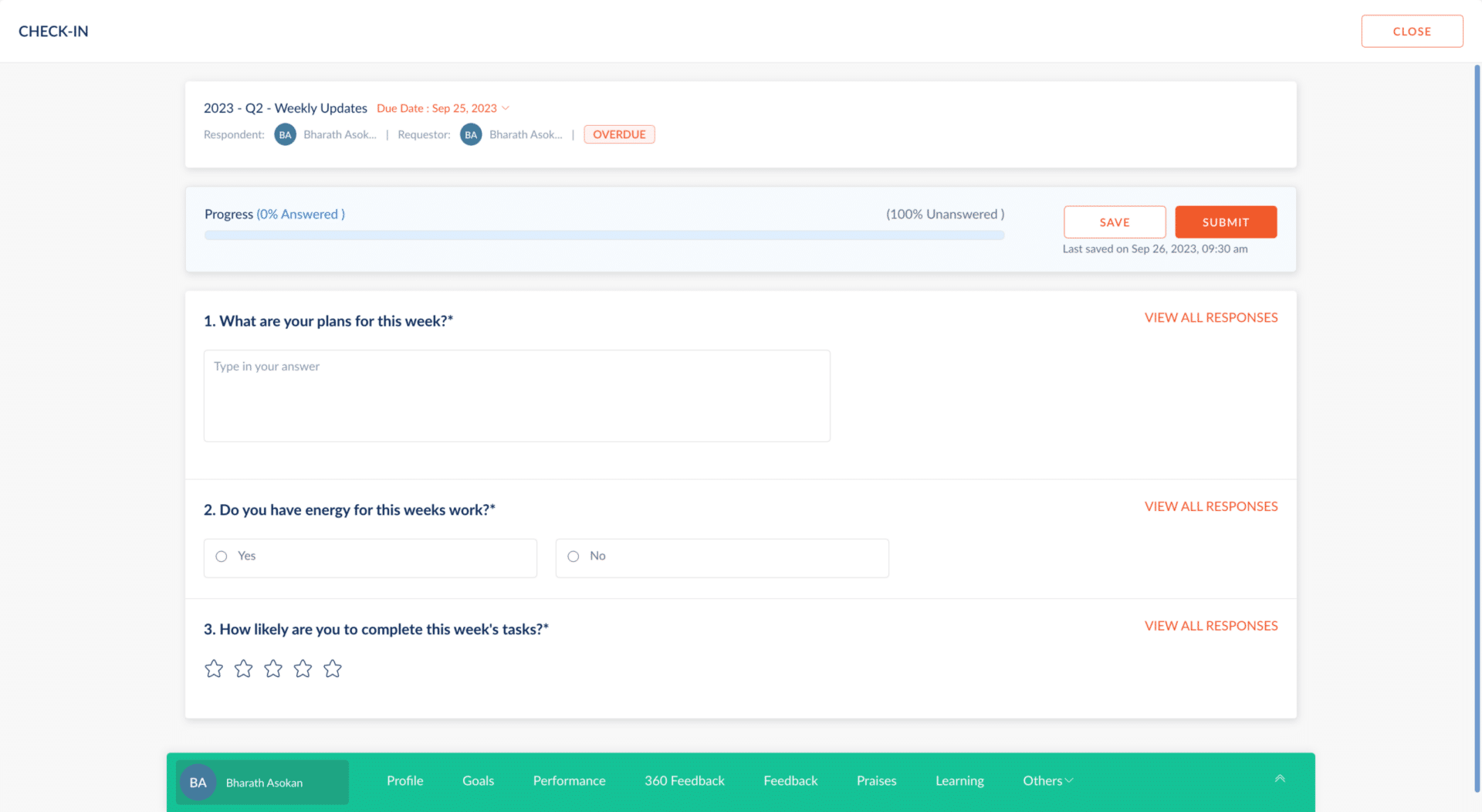Viewport: 1482px width, 812px height.
Task: Click the answer field for question 1
Action: [x=517, y=396]
